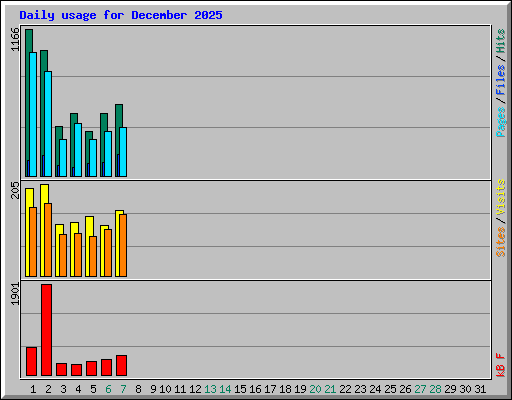
Task: Click the day 7 red KB bar
Action: click(x=121, y=365)
